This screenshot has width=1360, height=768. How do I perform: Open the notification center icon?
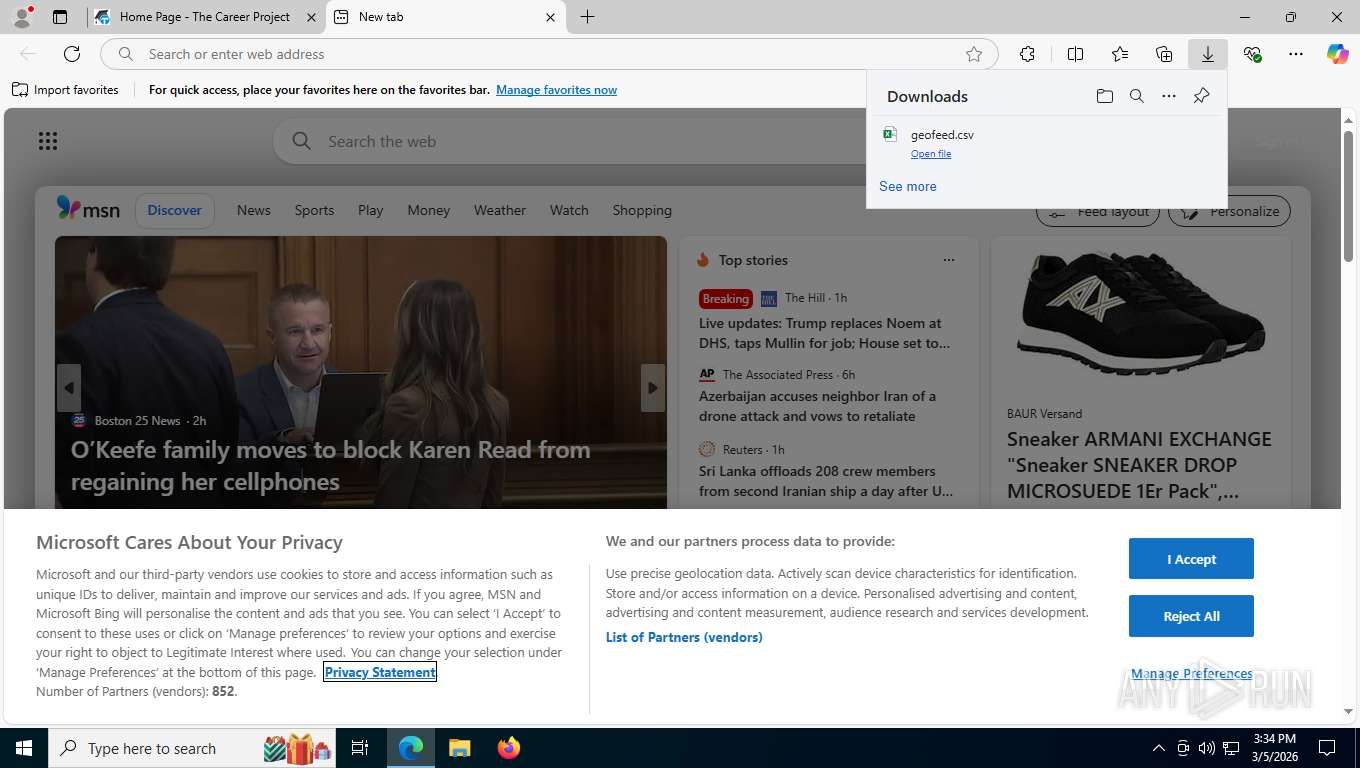[1327, 748]
